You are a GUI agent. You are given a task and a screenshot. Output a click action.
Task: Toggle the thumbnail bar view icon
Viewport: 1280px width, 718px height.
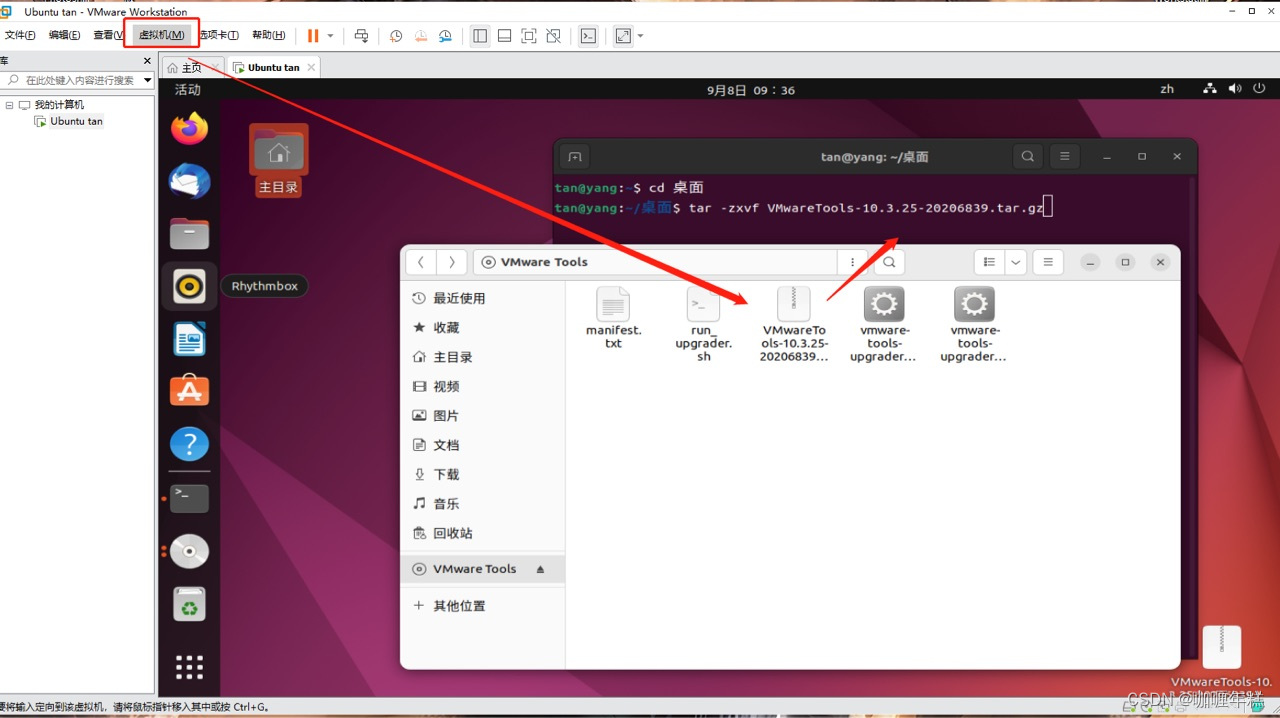[x=504, y=36]
